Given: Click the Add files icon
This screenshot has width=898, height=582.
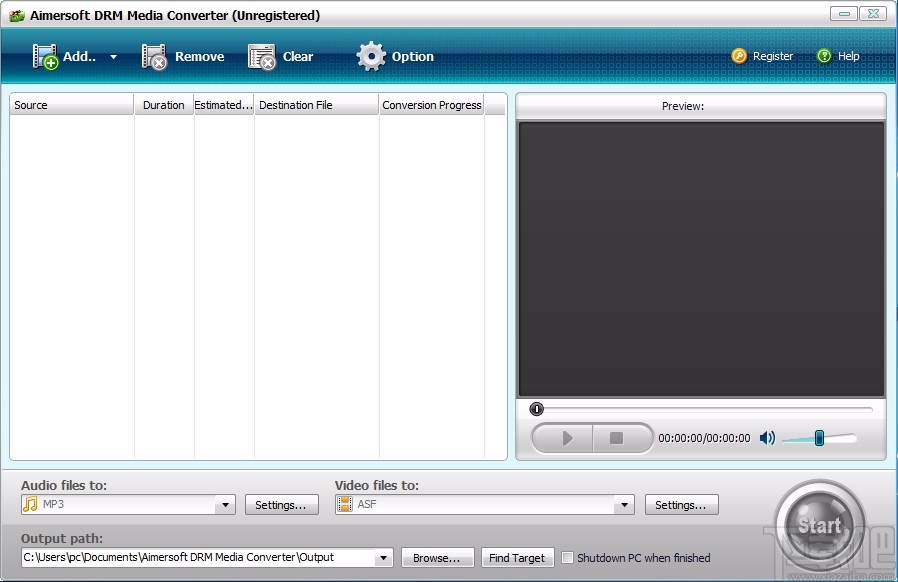Looking at the screenshot, I should tap(45, 56).
